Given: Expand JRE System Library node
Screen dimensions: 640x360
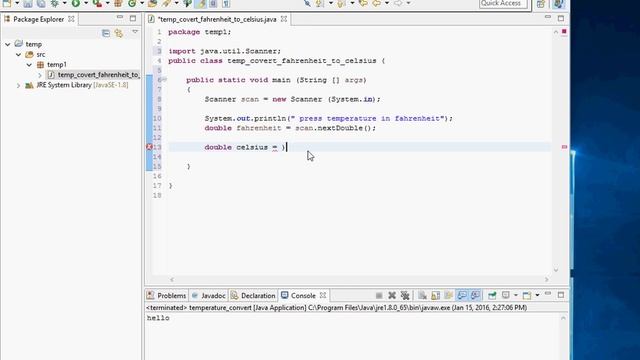Looking at the screenshot, I should (18, 85).
